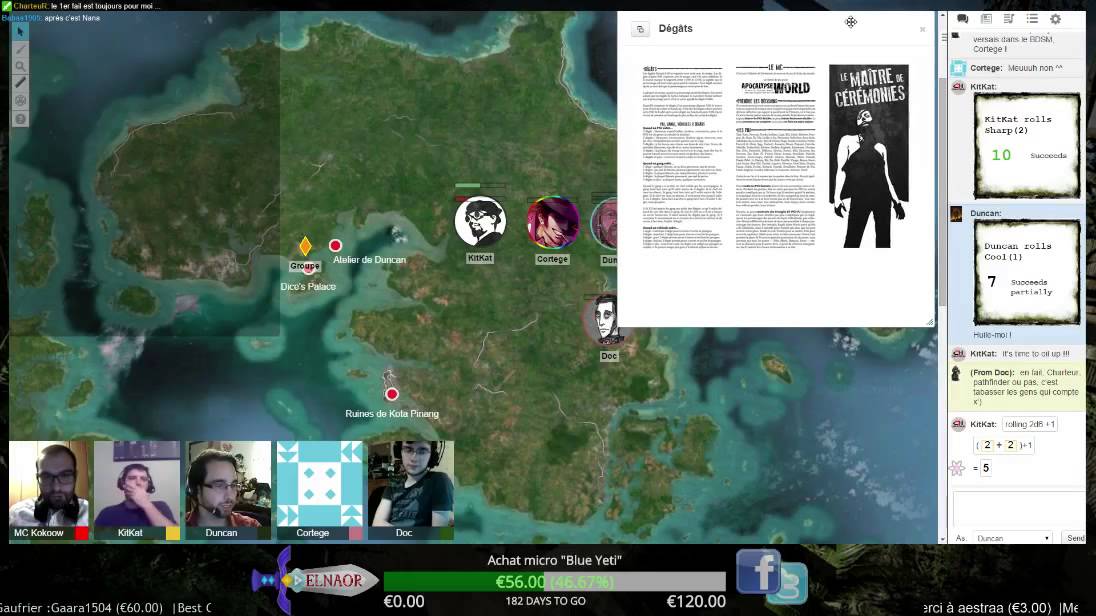1096x616 pixels.
Task: Click the 'rolling 2d6+1' roll formula
Action: click(x=1030, y=424)
